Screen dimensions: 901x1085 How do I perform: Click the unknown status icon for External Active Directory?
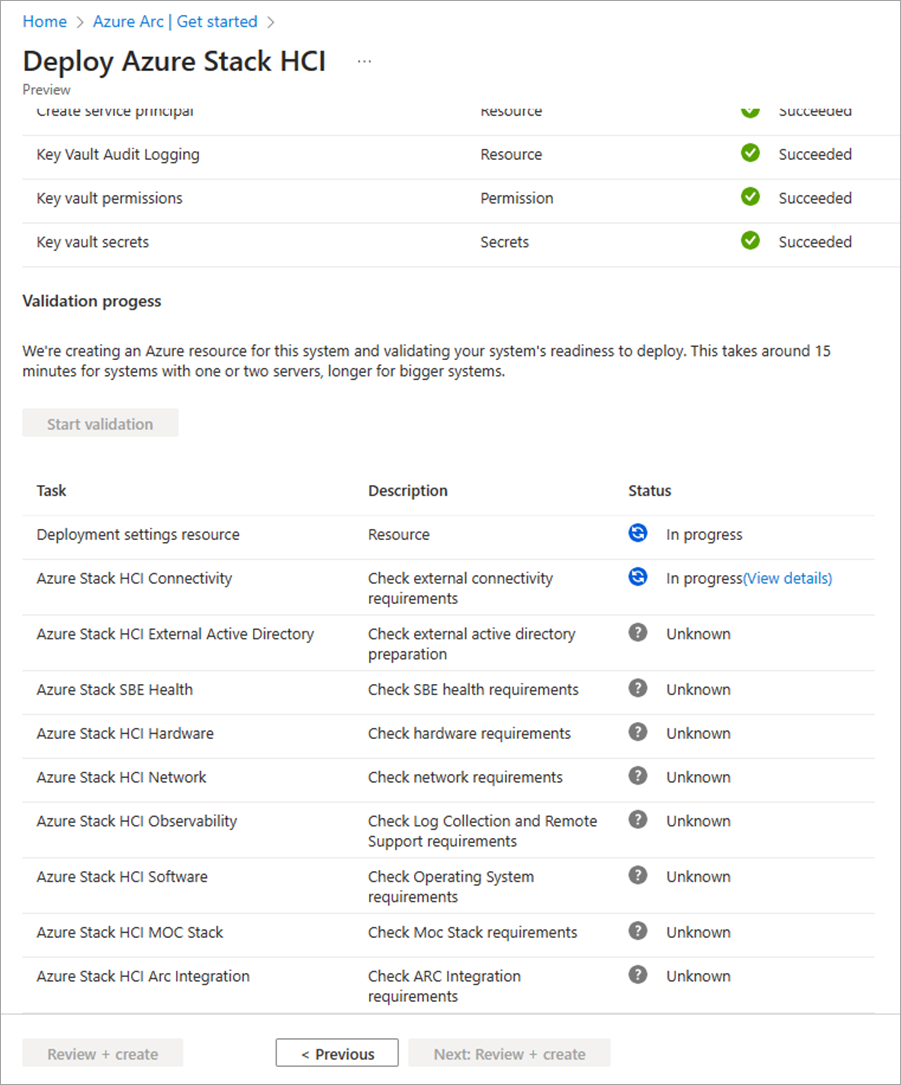pos(637,632)
